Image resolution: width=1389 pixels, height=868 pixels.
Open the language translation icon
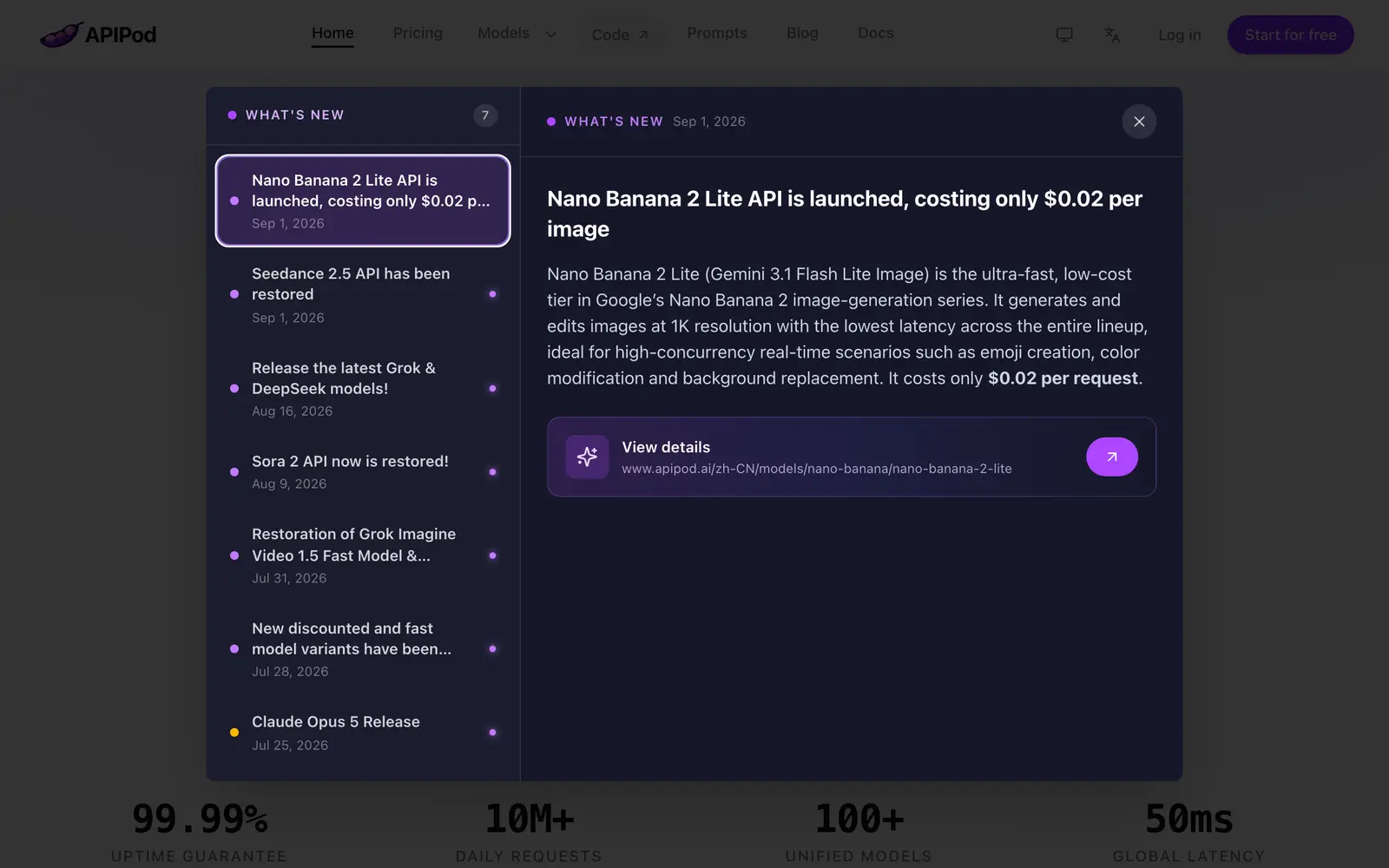pos(1112,35)
